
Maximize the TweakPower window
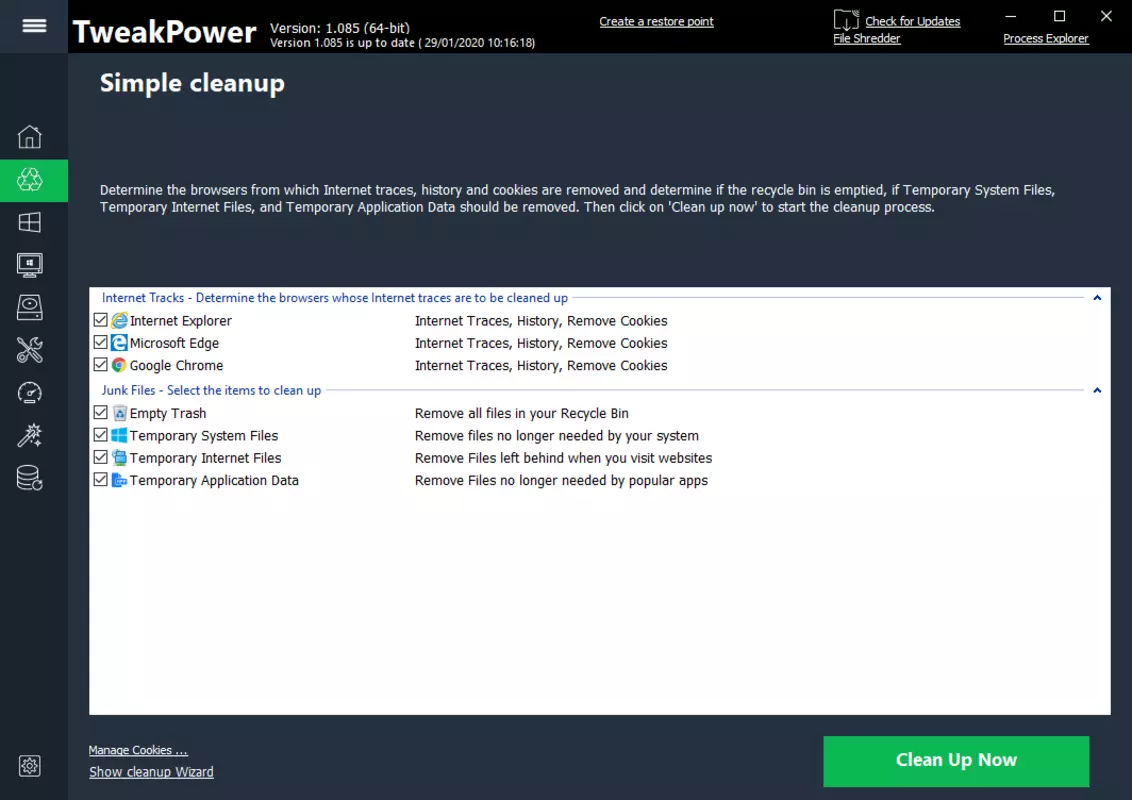(x=1059, y=16)
